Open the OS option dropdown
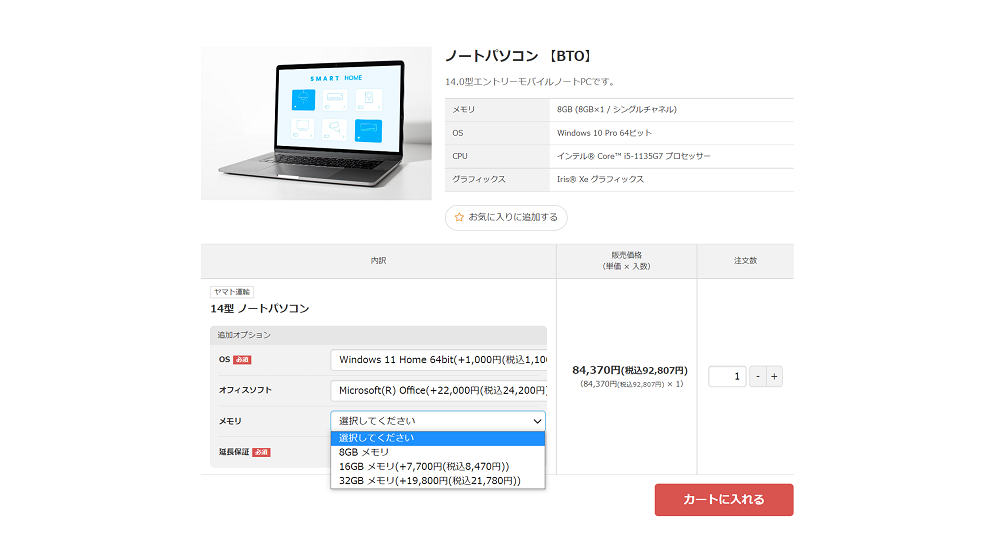 click(438, 360)
